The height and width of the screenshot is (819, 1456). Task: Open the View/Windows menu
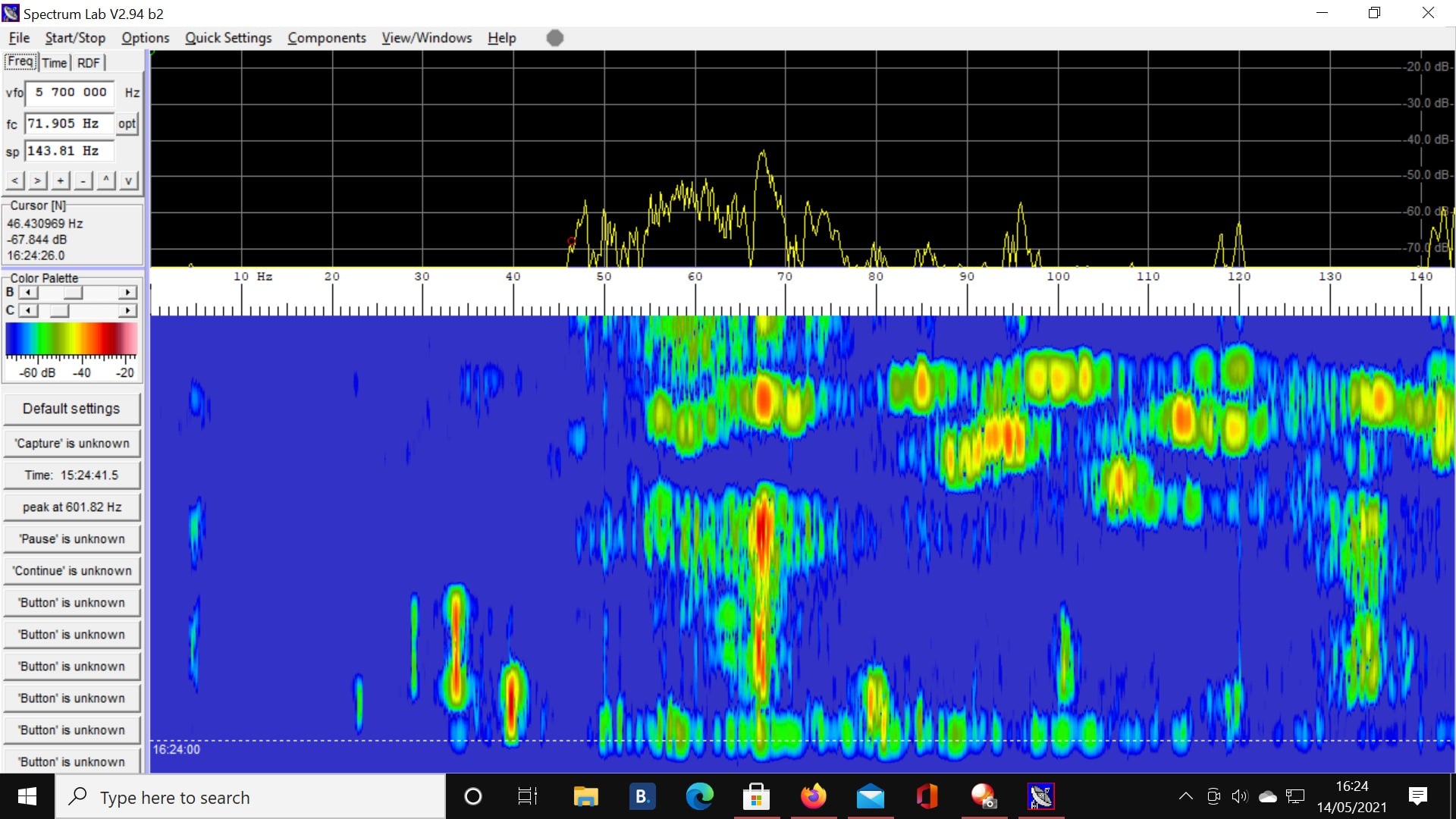(x=426, y=38)
